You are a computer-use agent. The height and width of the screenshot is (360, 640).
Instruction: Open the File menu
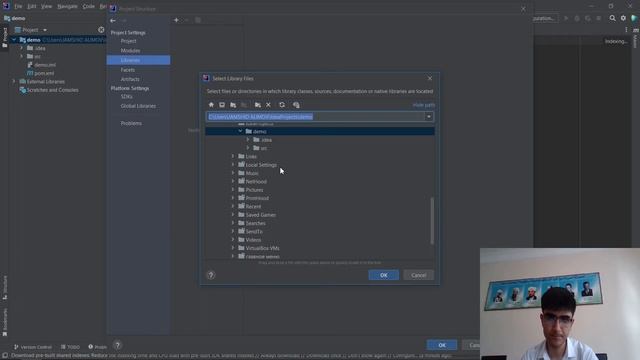[18, 7]
